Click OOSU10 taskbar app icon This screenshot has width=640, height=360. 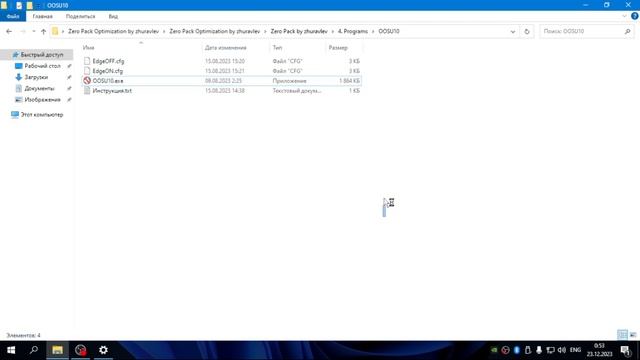point(80,350)
